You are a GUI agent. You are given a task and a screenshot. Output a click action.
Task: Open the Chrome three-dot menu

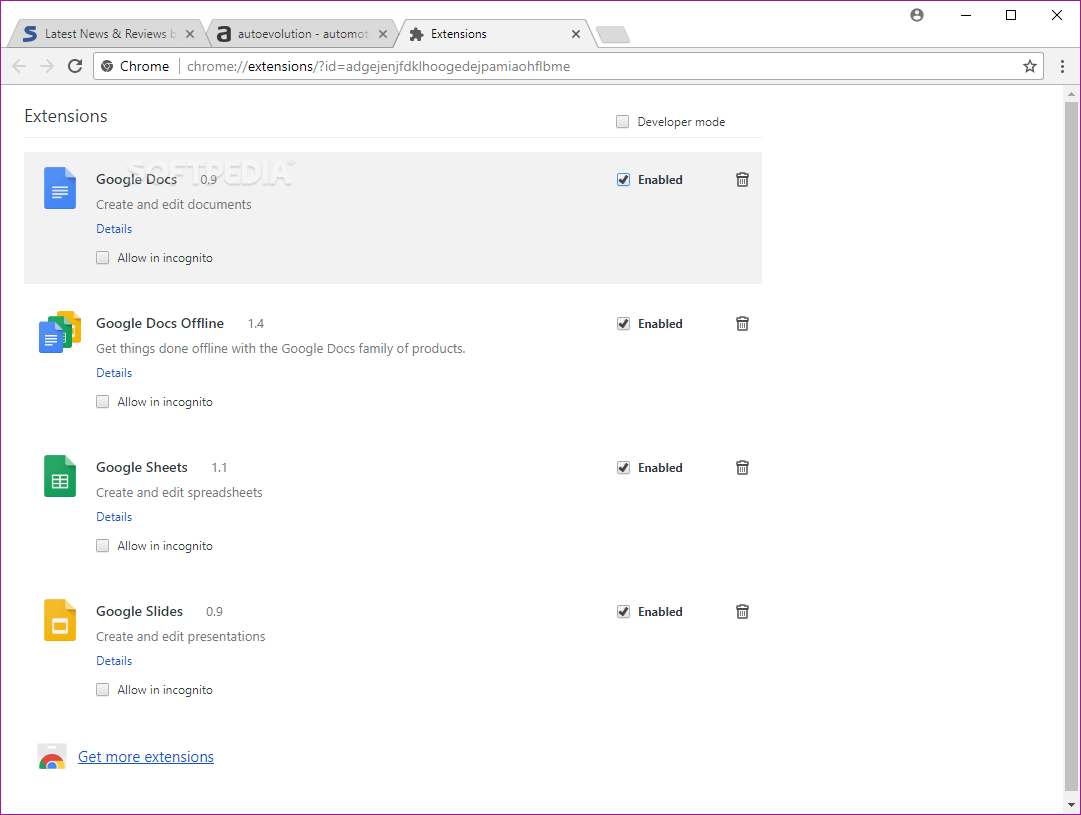(x=1062, y=66)
